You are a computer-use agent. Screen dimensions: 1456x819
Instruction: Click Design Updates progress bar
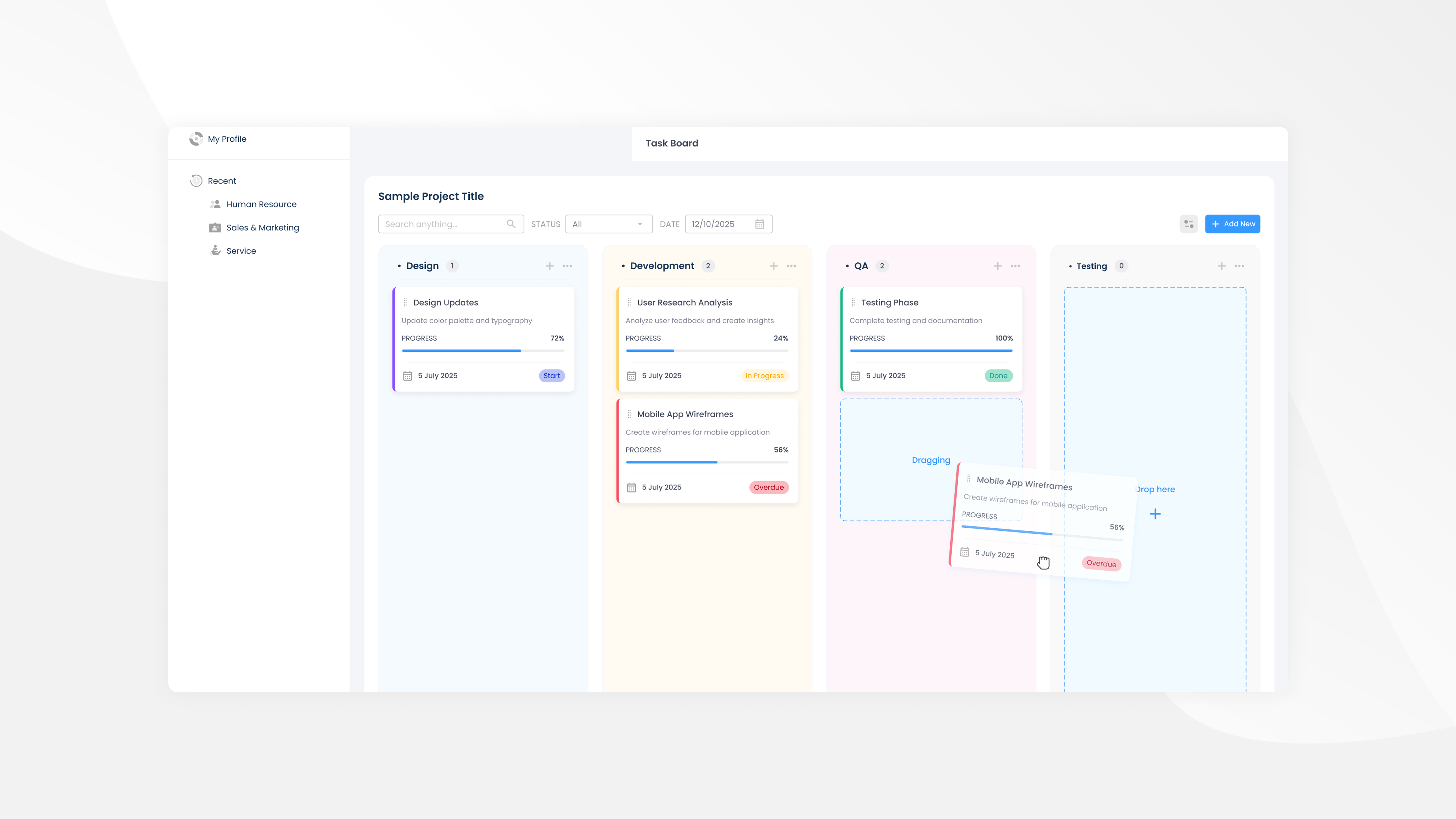pos(483,350)
